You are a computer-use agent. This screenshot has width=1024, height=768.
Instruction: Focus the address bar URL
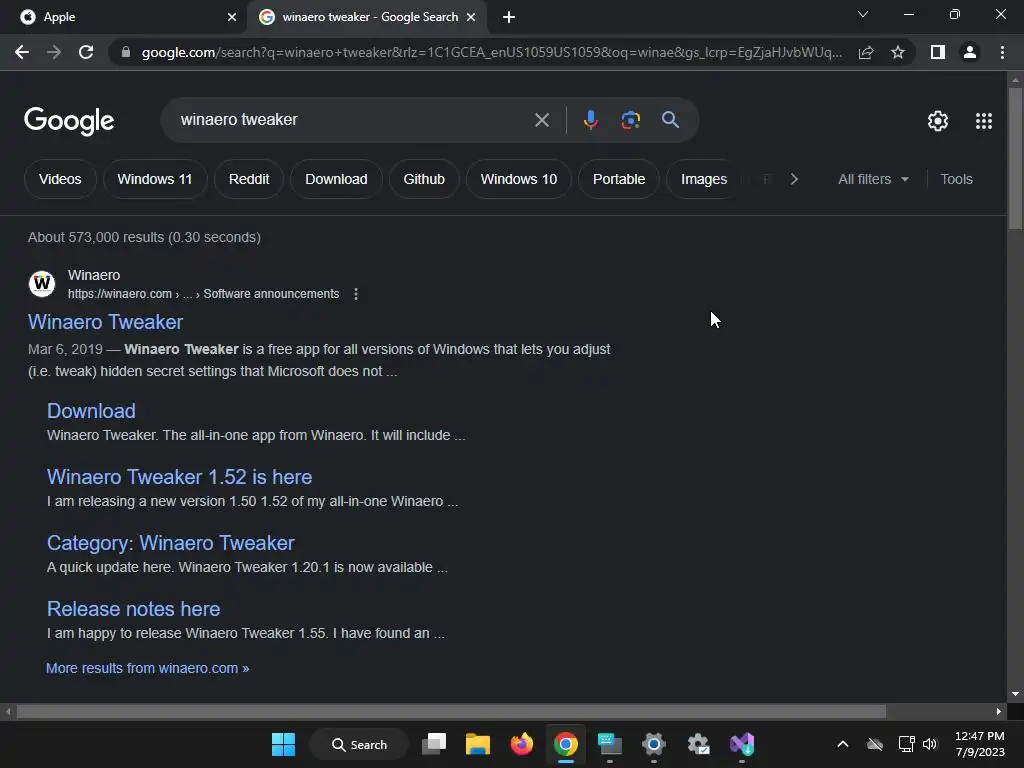(491, 52)
